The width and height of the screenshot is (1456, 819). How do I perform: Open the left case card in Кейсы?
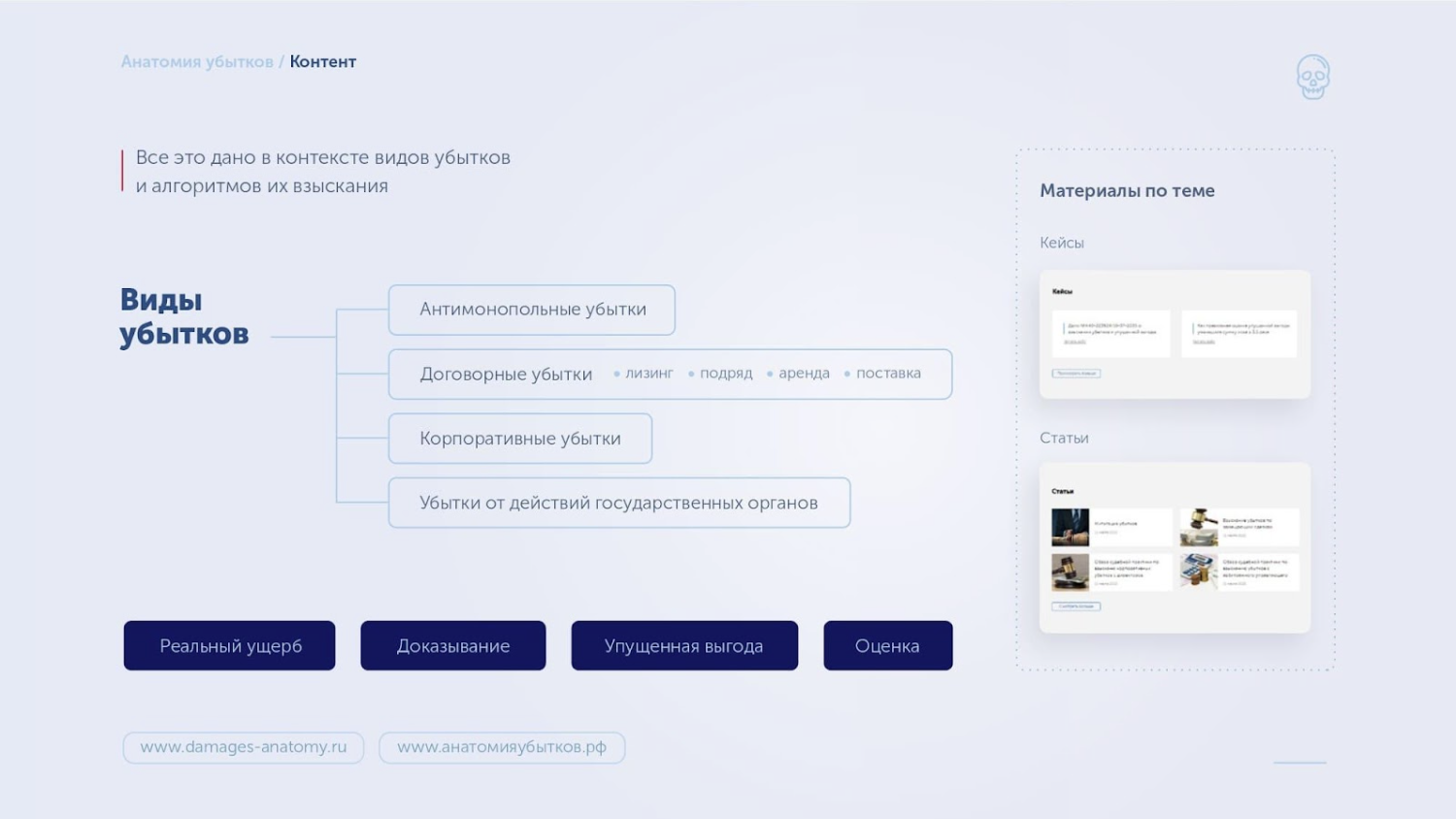(1111, 333)
